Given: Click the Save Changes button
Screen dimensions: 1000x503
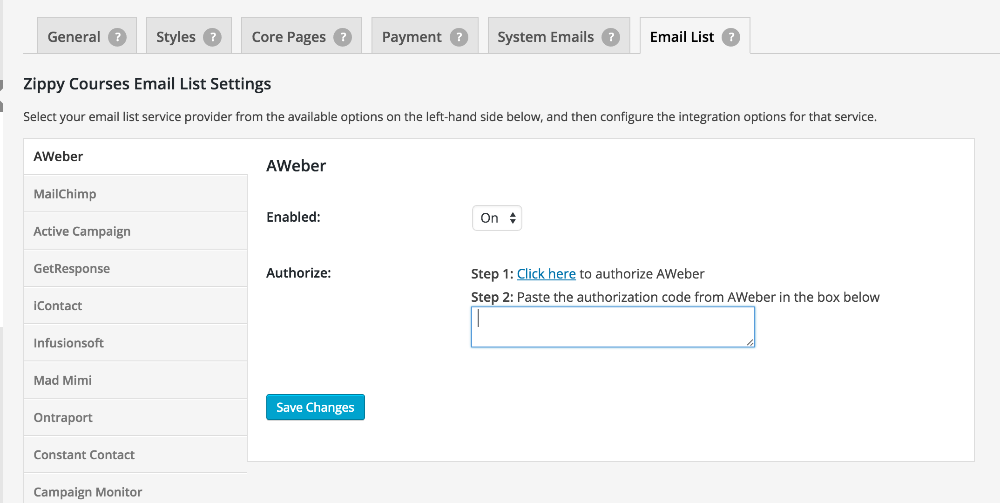Looking at the screenshot, I should [x=315, y=407].
